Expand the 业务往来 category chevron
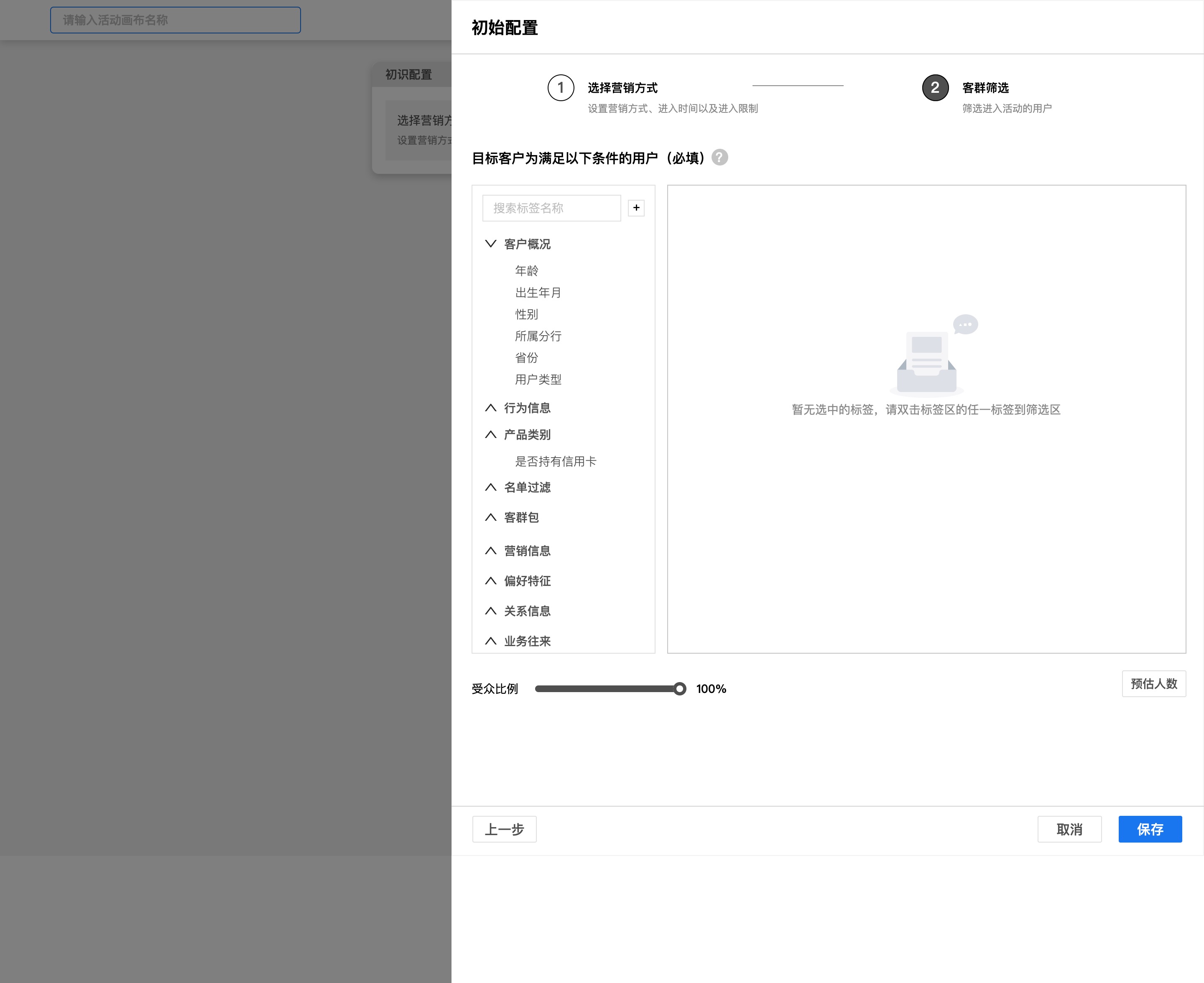 tap(490, 640)
